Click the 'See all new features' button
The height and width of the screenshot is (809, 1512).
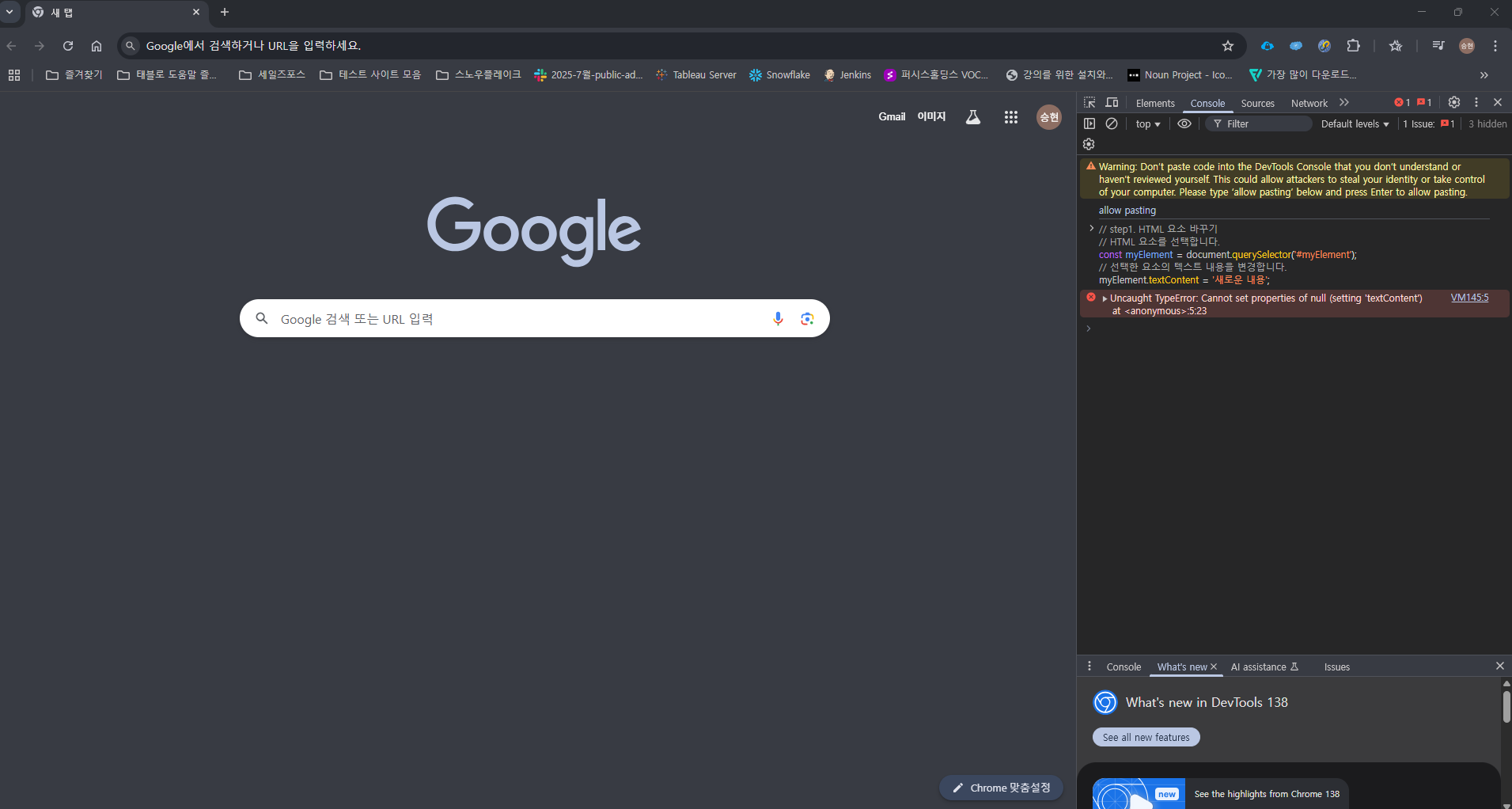click(1146, 737)
